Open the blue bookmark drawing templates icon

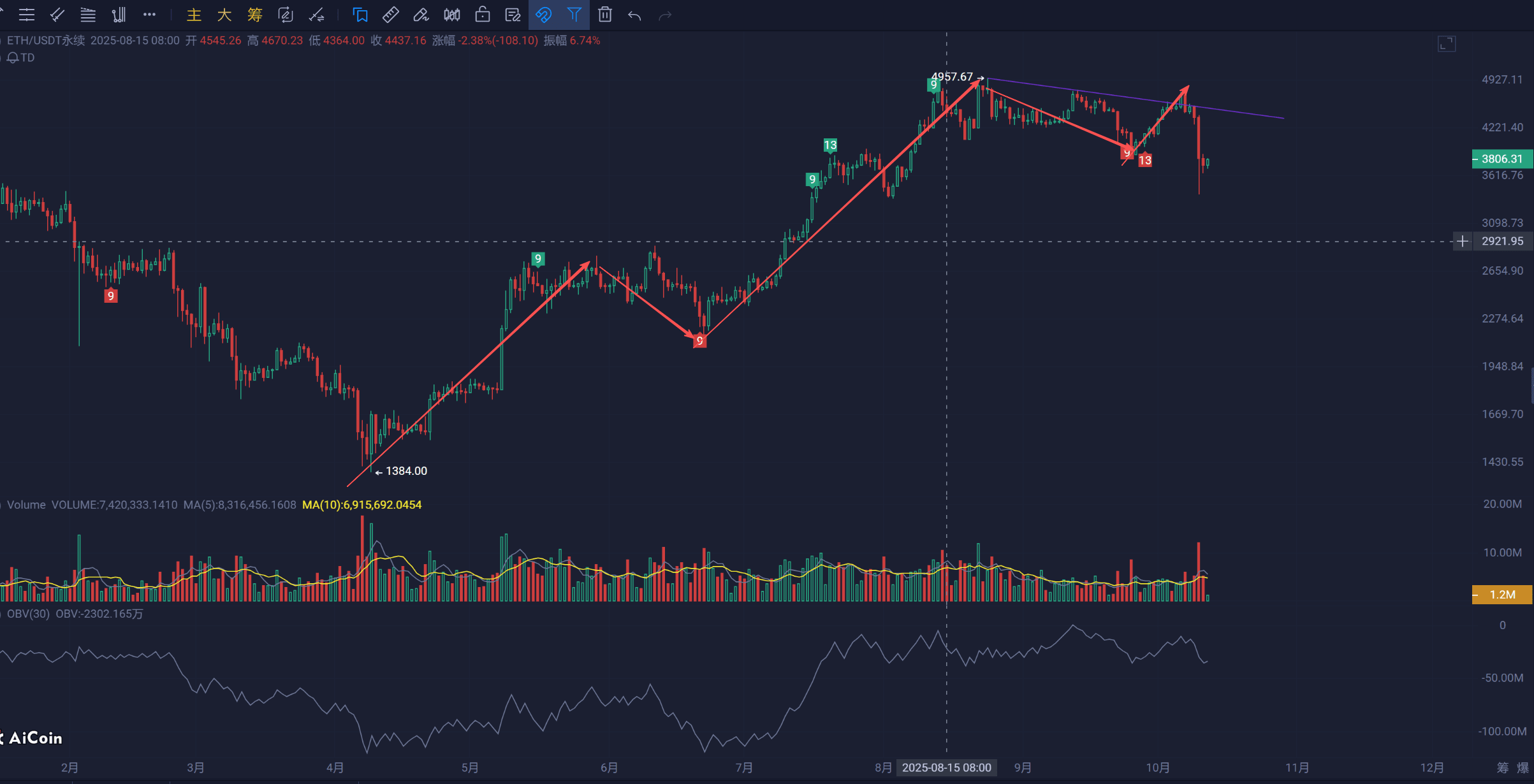click(x=360, y=15)
